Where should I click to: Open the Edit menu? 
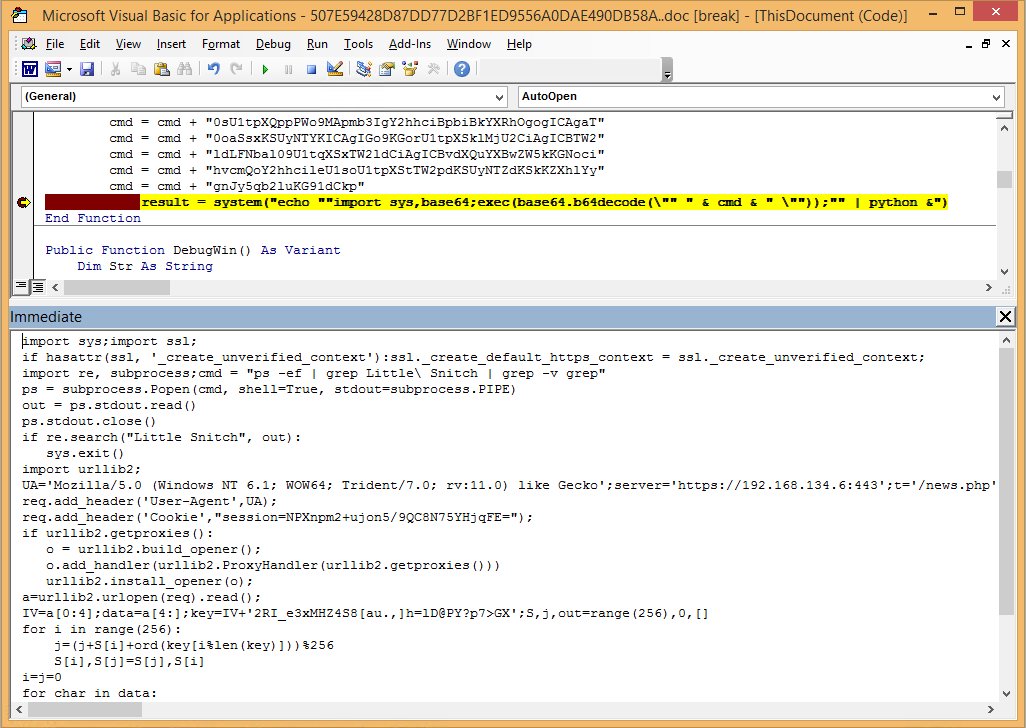pyautogui.click(x=90, y=44)
